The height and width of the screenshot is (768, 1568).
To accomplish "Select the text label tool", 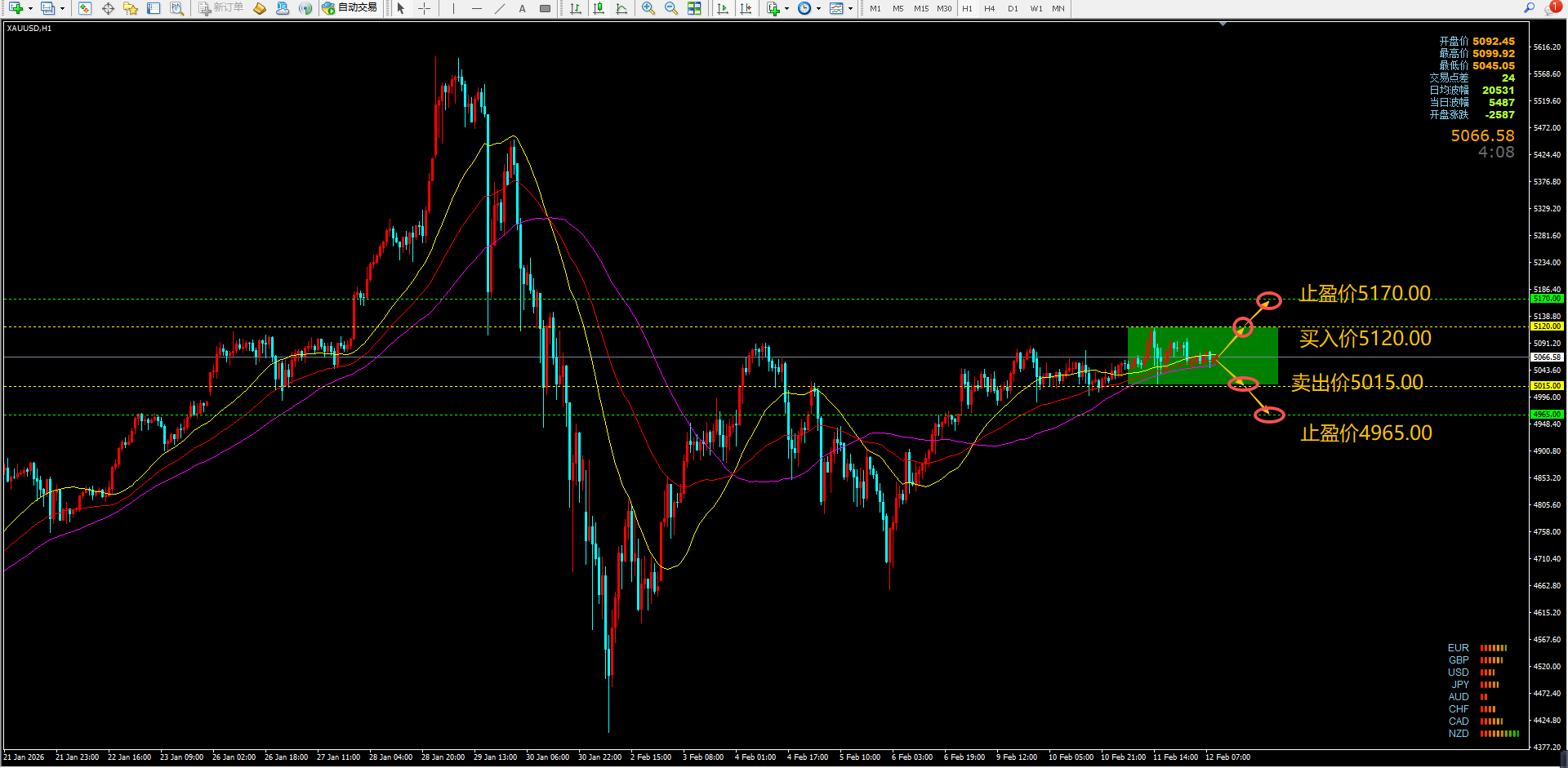I will coord(523,9).
